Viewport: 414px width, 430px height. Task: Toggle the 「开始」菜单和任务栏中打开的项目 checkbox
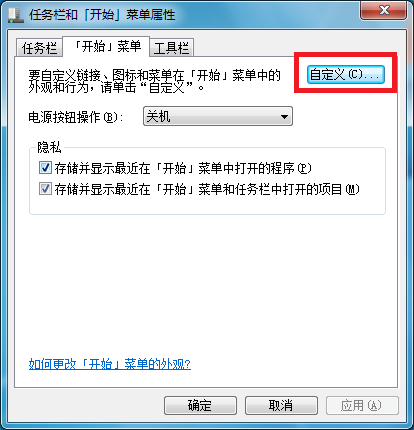click(45, 189)
